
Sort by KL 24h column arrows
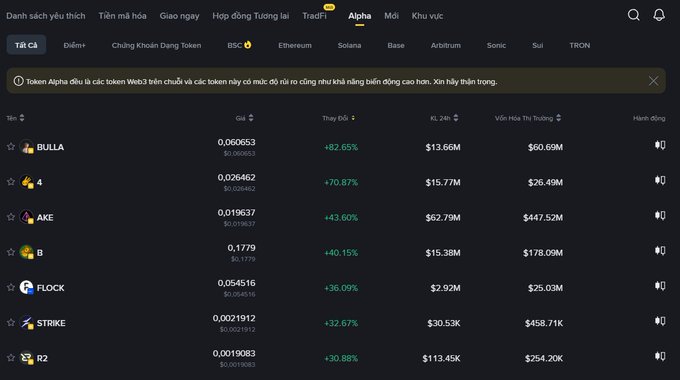pos(455,118)
